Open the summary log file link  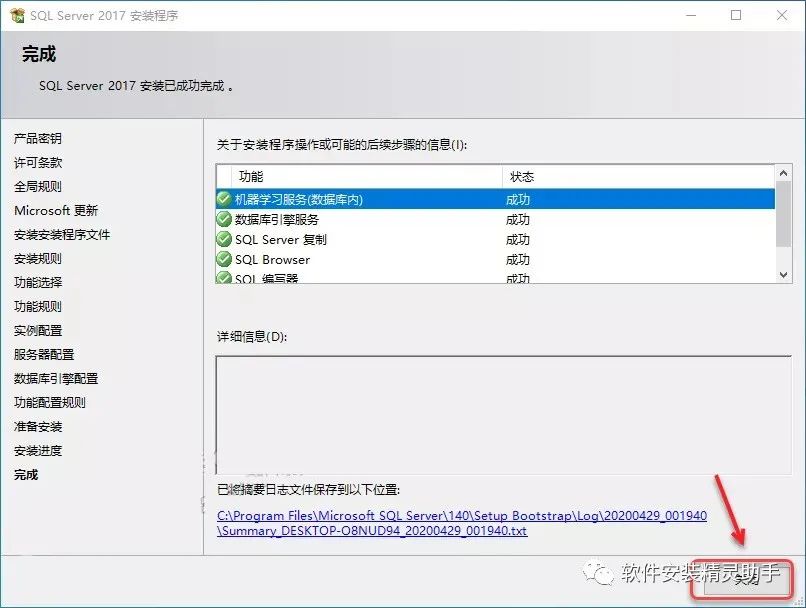(462, 523)
